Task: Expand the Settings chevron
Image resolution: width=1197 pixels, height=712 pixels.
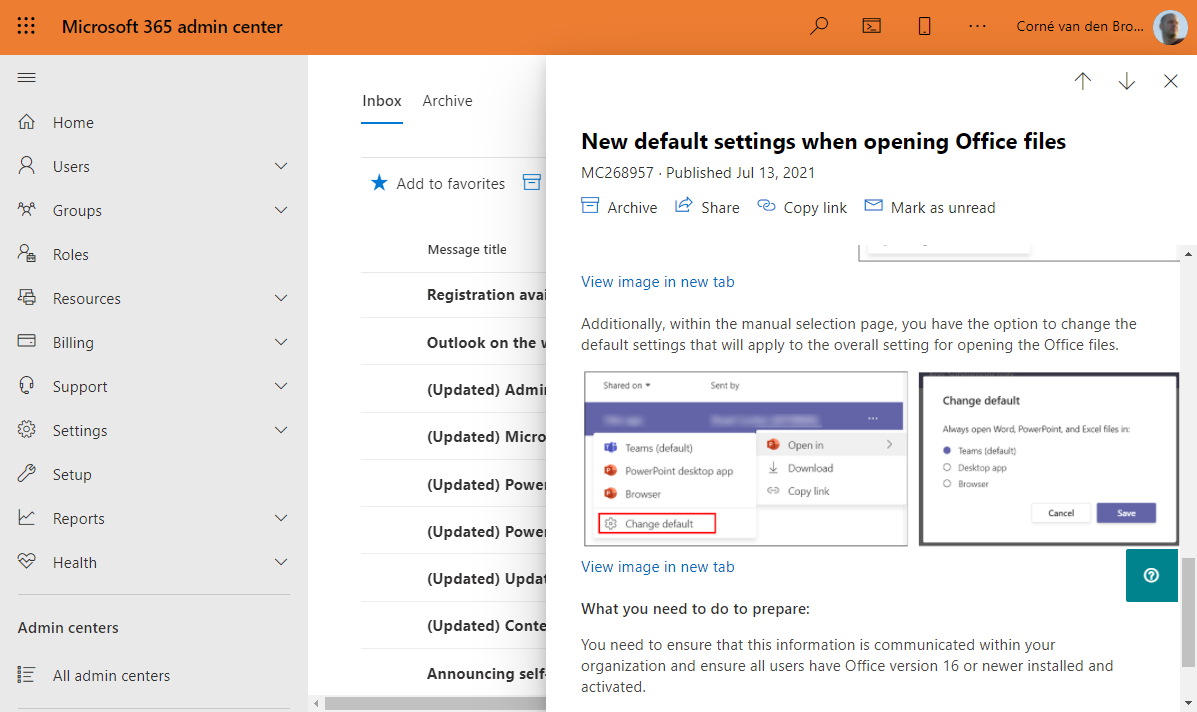Action: pos(281,430)
